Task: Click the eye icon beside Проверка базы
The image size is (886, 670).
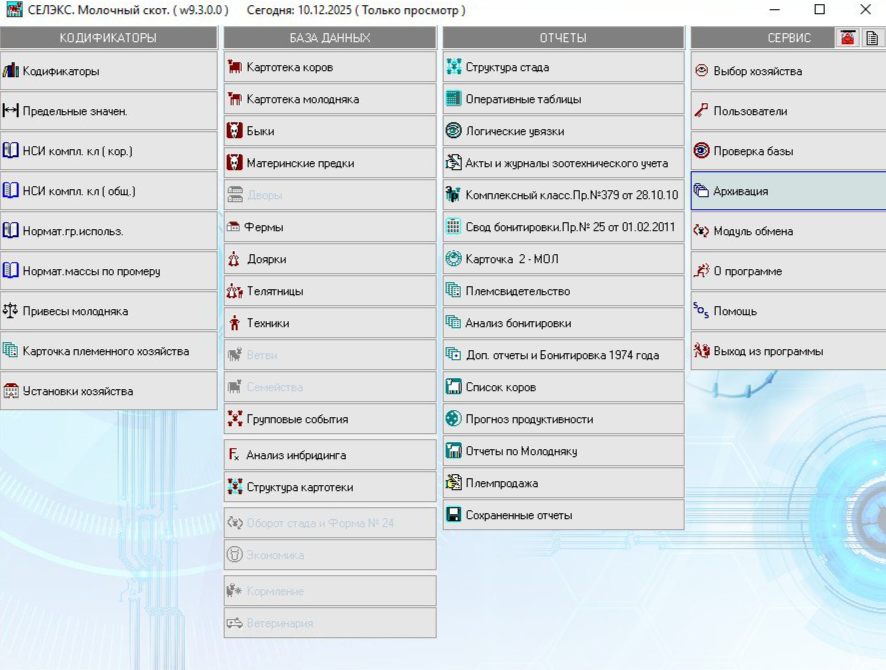Action: (701, 151)
